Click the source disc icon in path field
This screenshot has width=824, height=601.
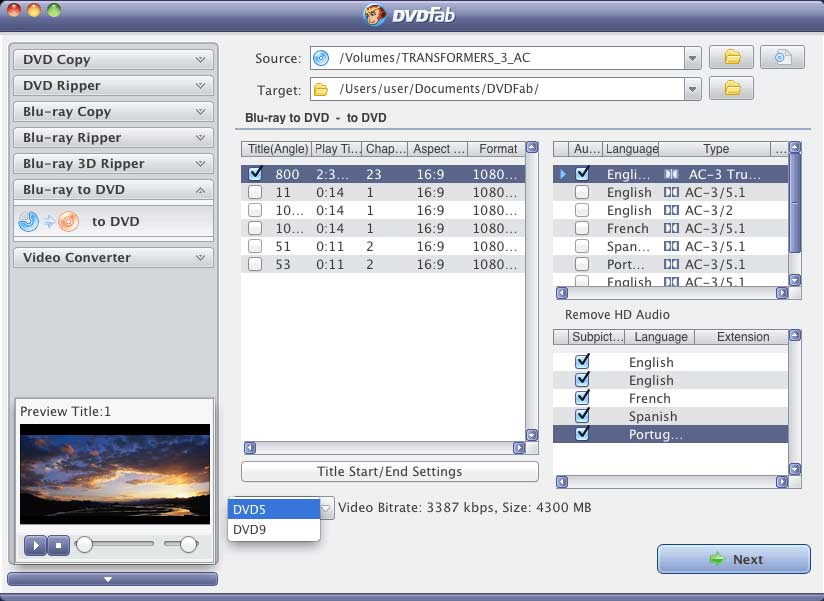pyautogui.click(x=321, y=58)
